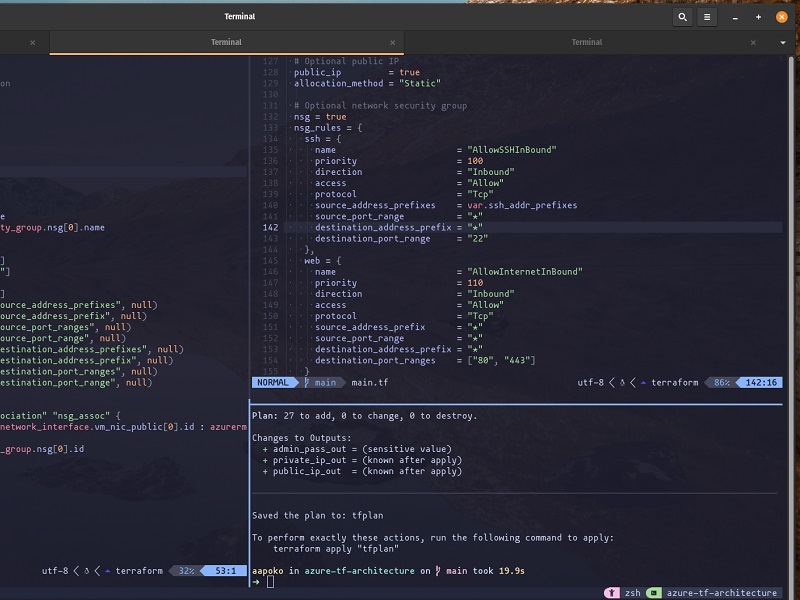Click the Terminal window title text
The width and height of the screenshot is (800, 600).
click(239, 16)
